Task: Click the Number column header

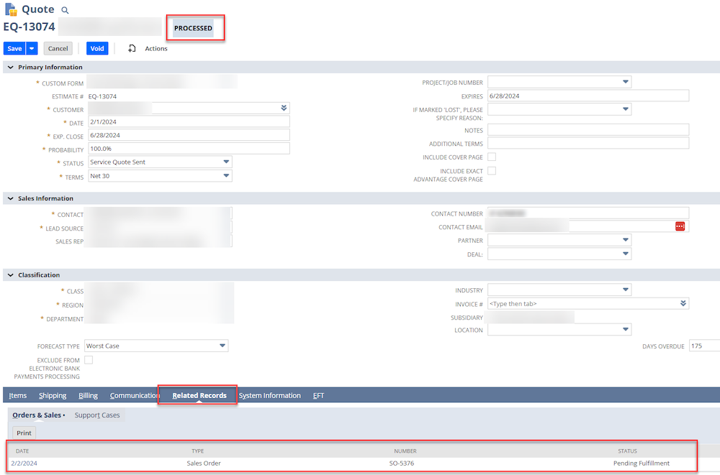Action: pos(405,451)
